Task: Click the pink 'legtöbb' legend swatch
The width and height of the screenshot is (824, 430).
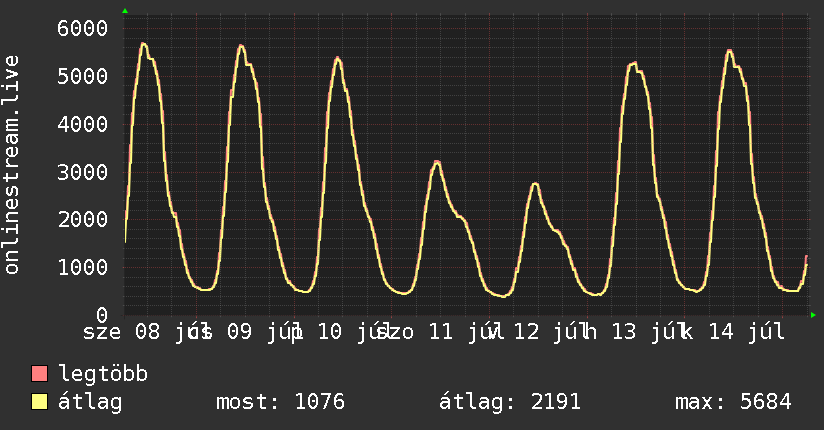Action: tap(39, 374)
